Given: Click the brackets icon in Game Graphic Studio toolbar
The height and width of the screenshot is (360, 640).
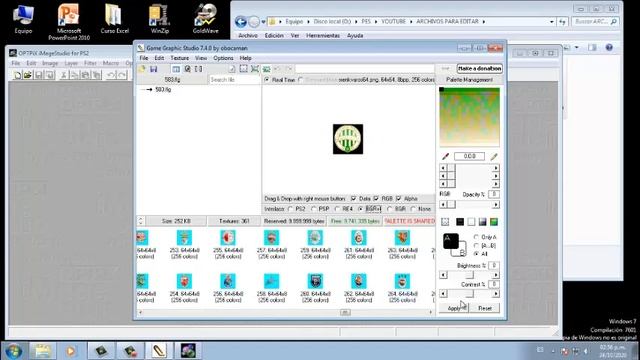Looking at the screenshot, I should pyautogui.click(x=198, y=69).
